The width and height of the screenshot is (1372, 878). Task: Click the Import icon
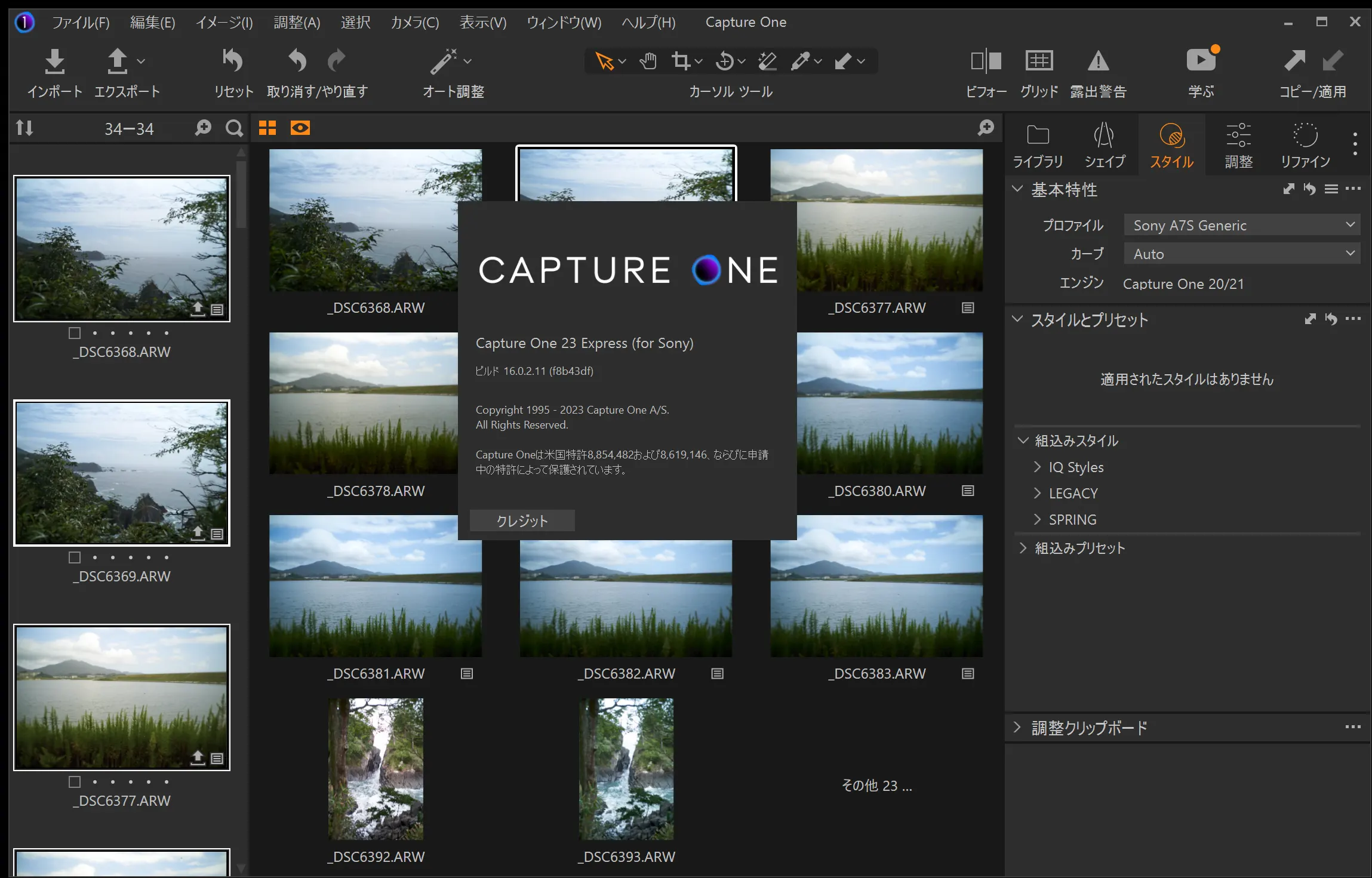54,61
